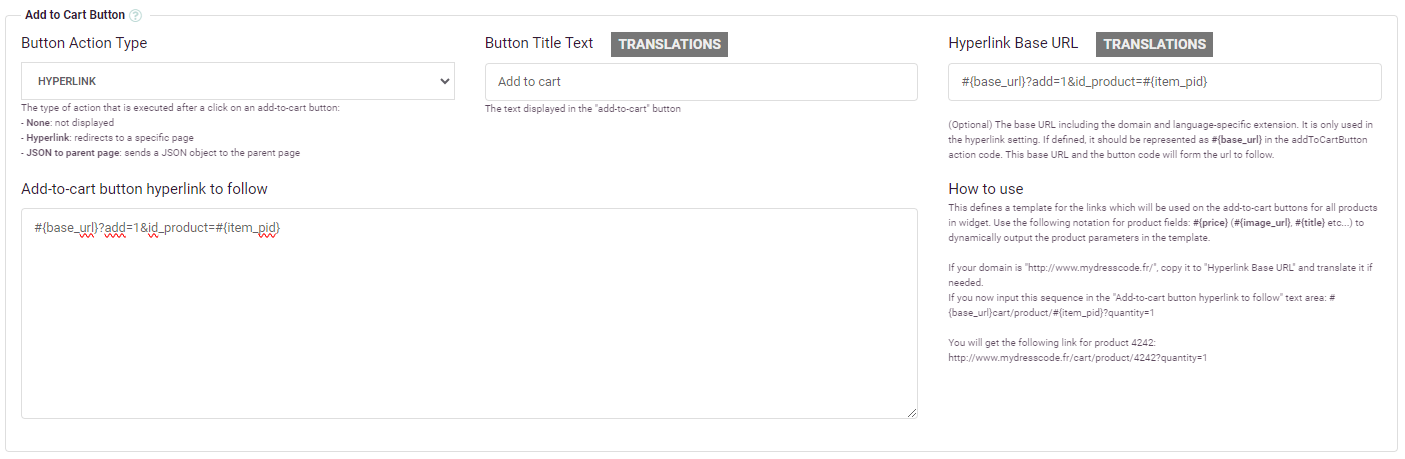Click the help text below Button Title Text
1405x459 pixels.
[582, 108]
